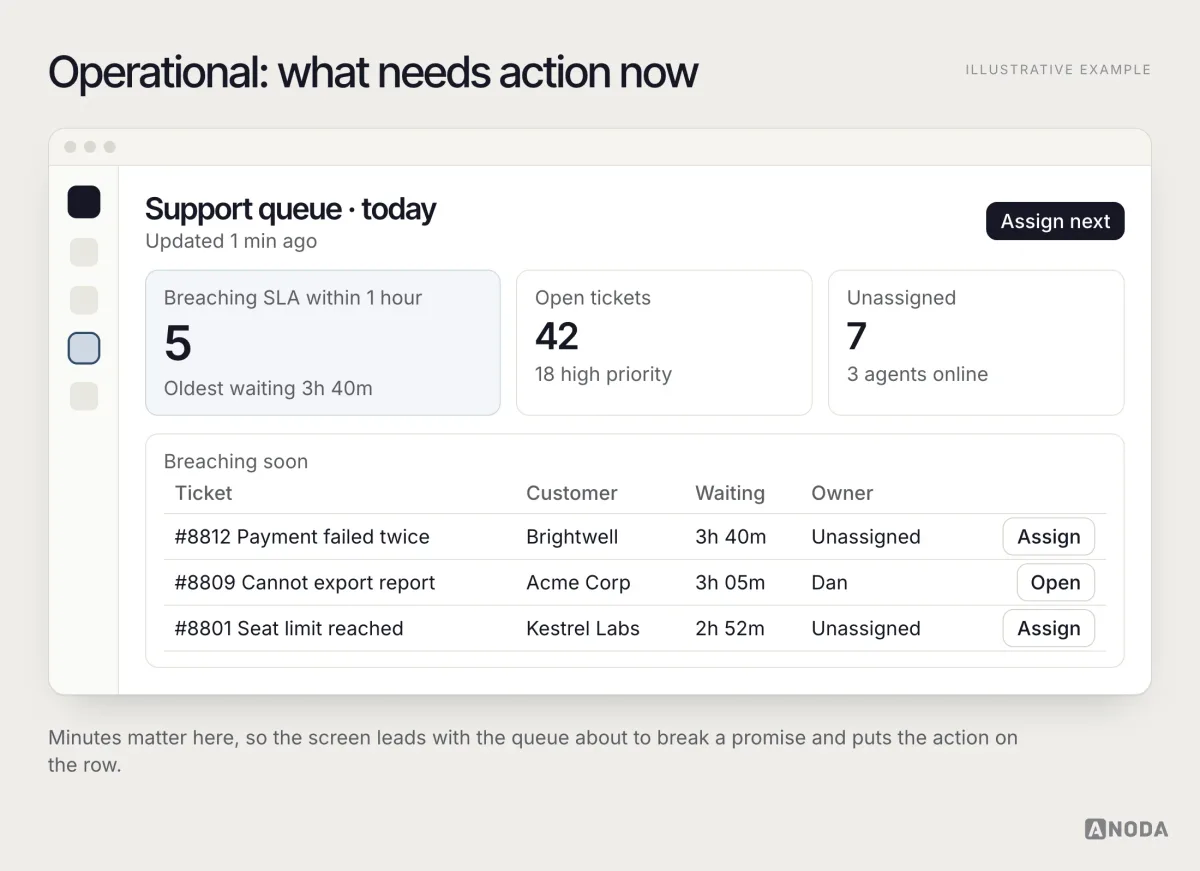Select the #8809 Cannot export report ticket
This screenshot has height=871, width=1200.
point(305,583)
